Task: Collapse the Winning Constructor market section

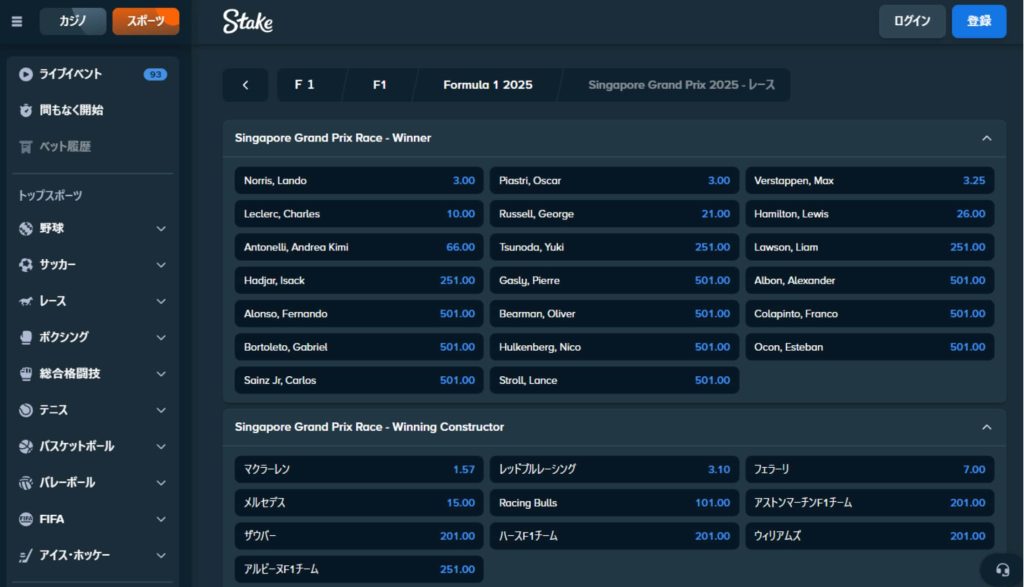Action: (987, 427)
